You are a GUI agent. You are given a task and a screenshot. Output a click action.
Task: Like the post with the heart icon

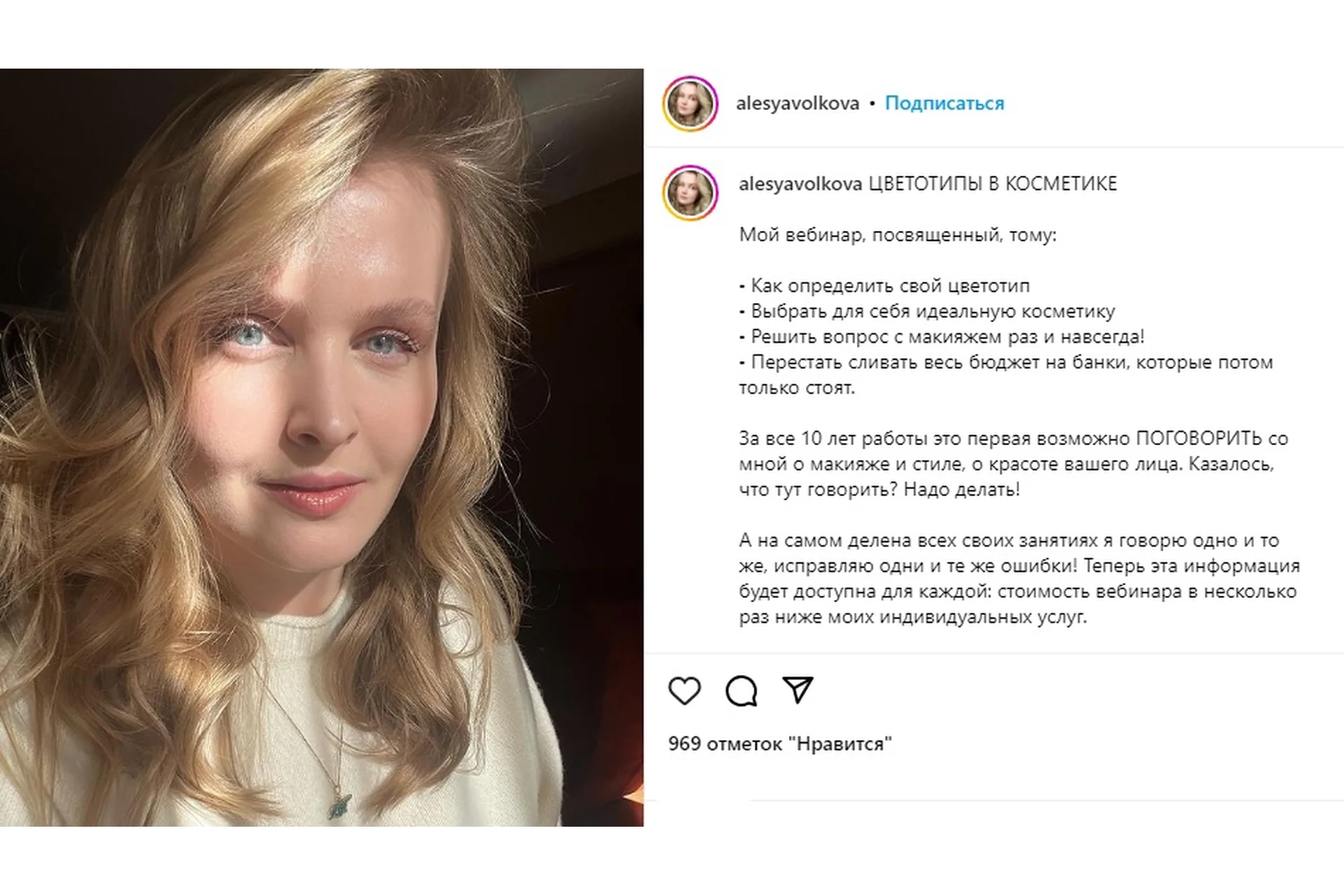click(684, 691)
